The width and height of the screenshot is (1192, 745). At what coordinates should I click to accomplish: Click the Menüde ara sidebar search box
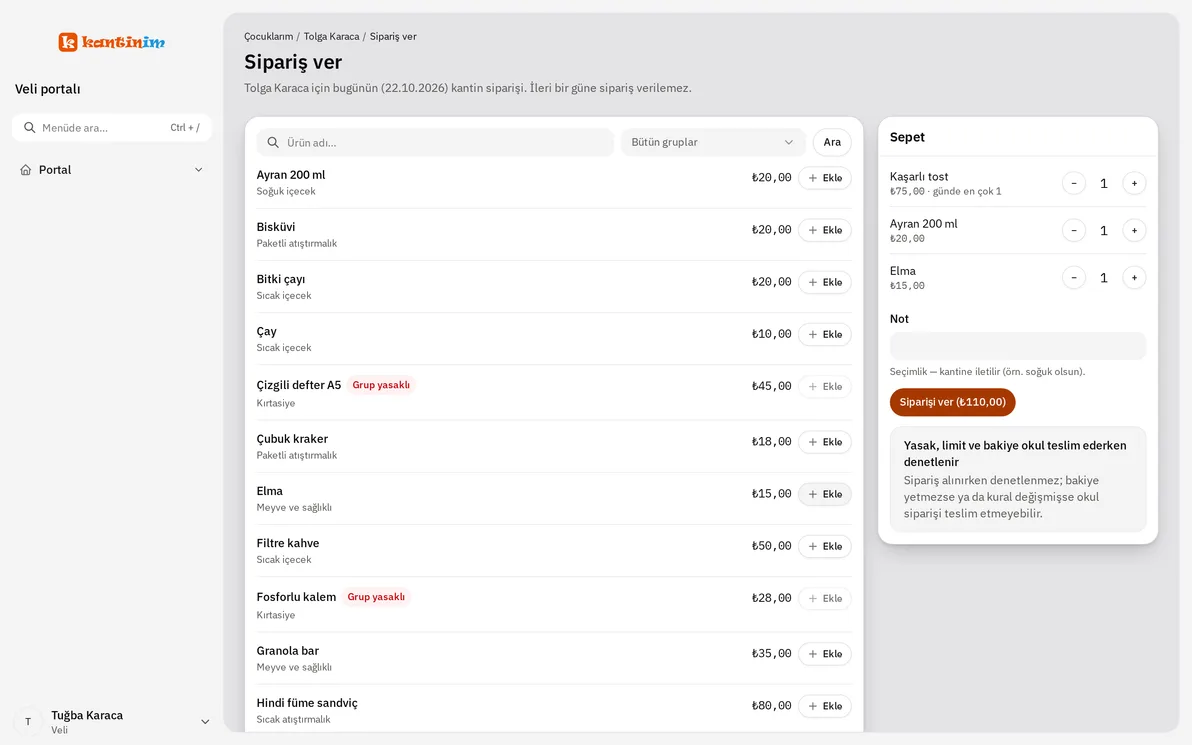pyautogui.click(x=112, y=128)
